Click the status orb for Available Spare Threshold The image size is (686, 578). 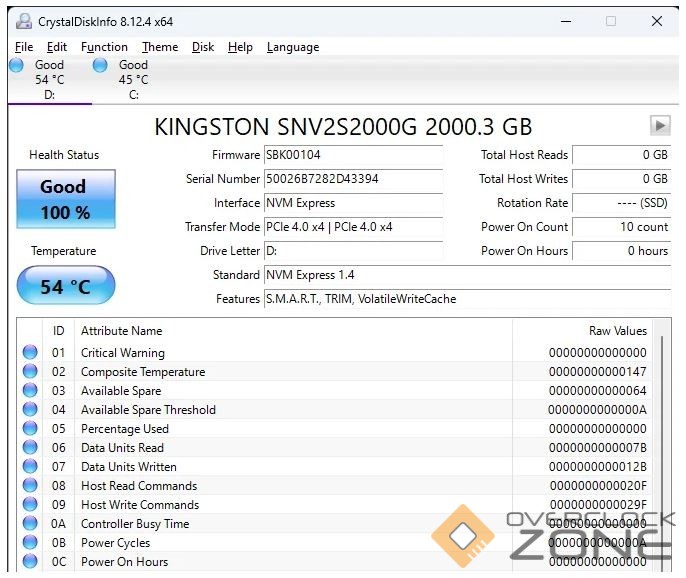pyautogui.click(x=30, y=410)
